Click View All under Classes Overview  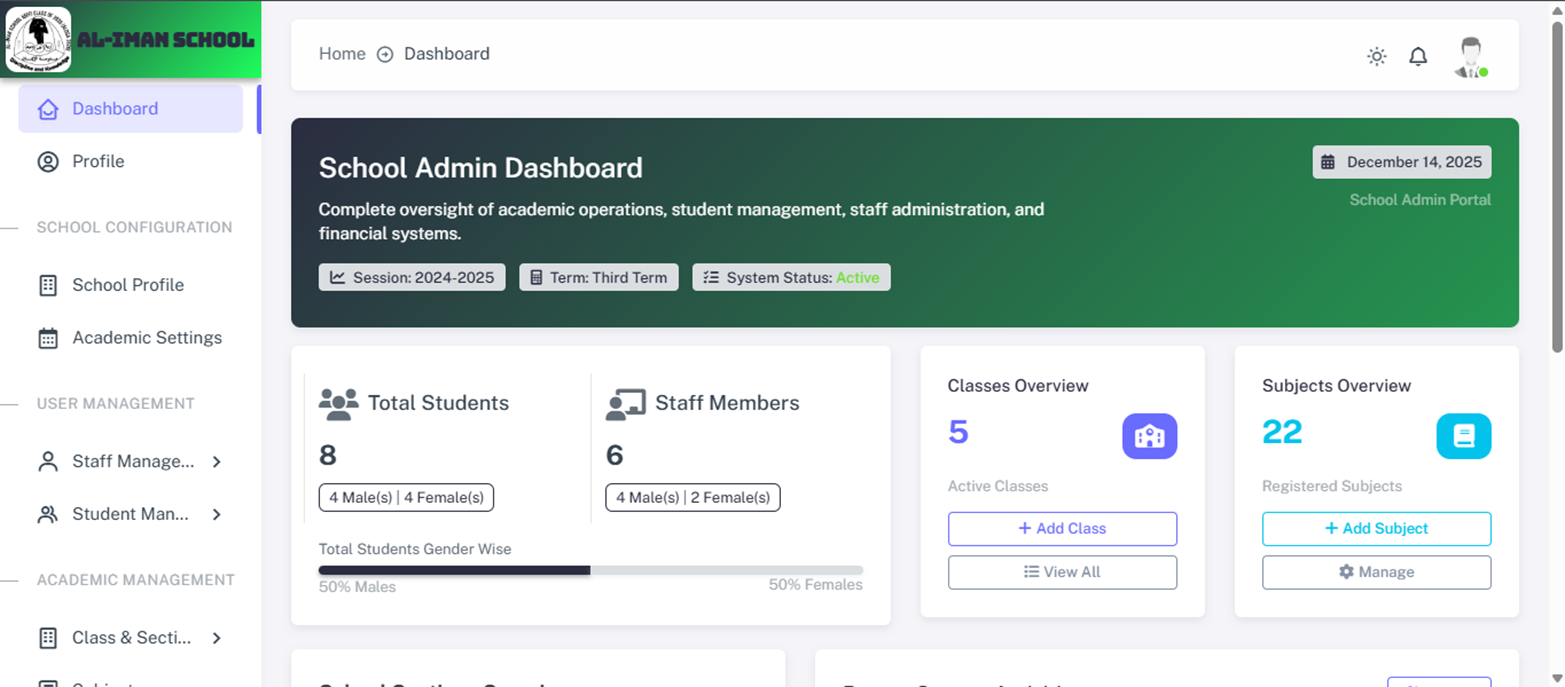point(1062,572)
